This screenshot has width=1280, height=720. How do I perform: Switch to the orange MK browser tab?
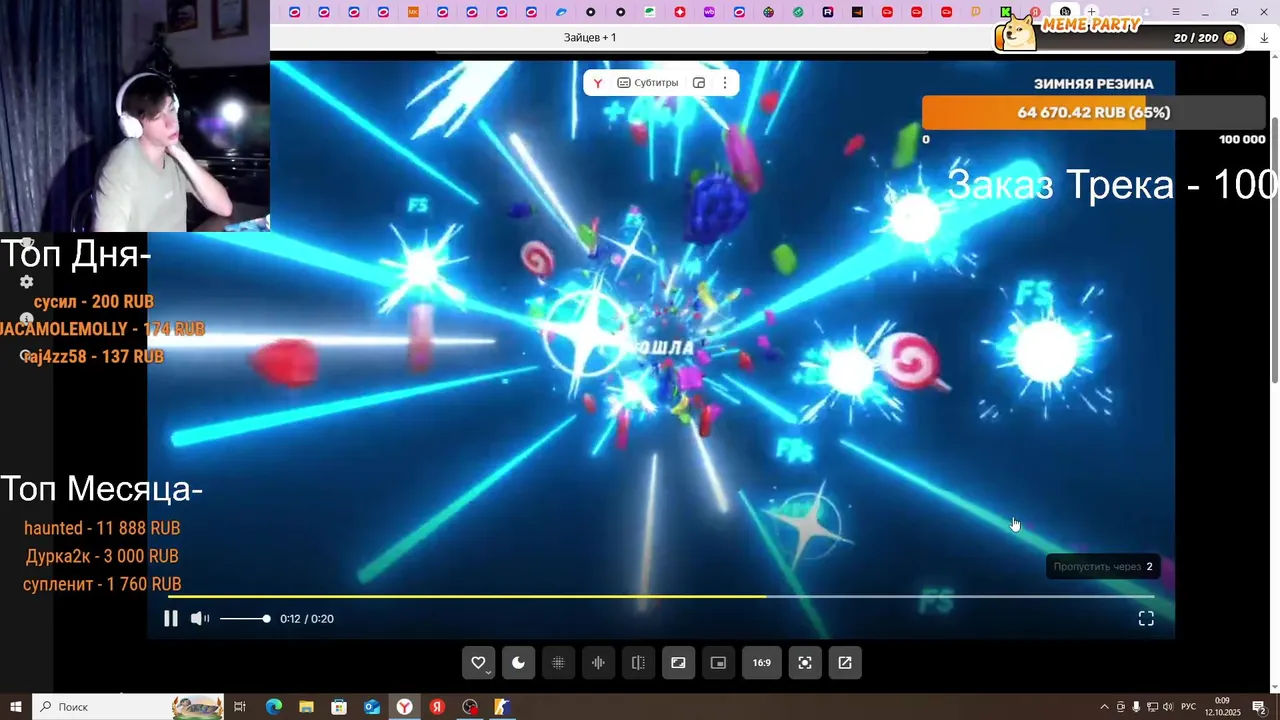tap(413, 12)
